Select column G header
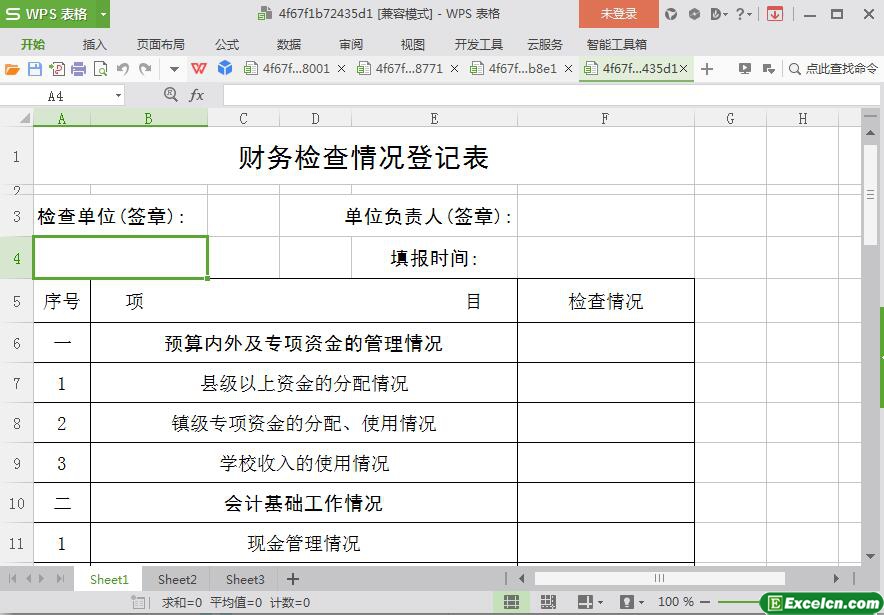 [730, 118]
